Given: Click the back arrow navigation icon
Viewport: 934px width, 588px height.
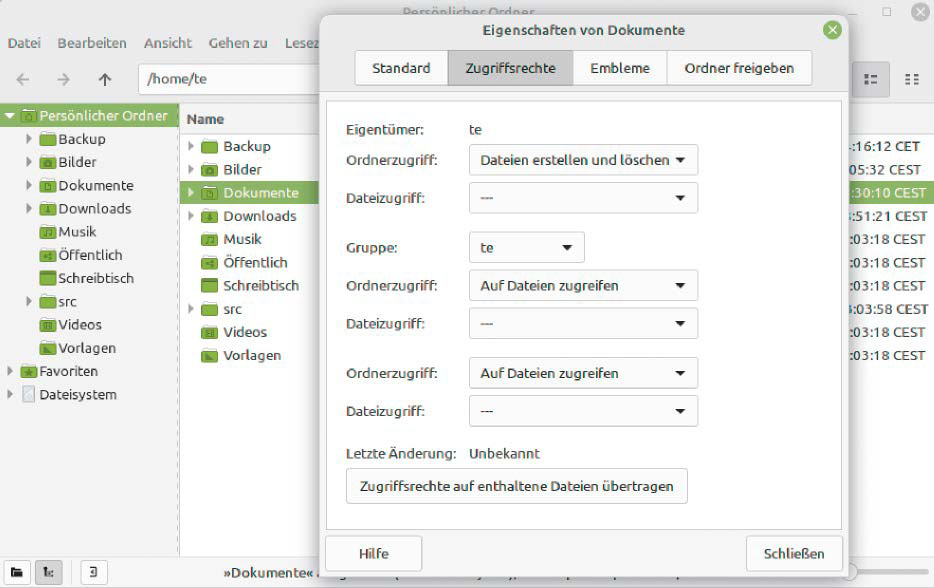Looking at the screenshot, I should click(x=22, y=79).
